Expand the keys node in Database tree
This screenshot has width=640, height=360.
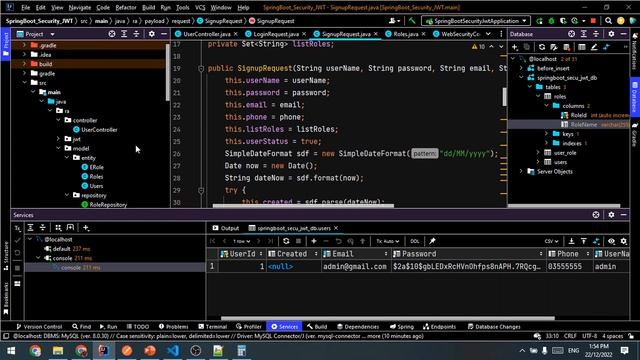(x=547, y=133)
